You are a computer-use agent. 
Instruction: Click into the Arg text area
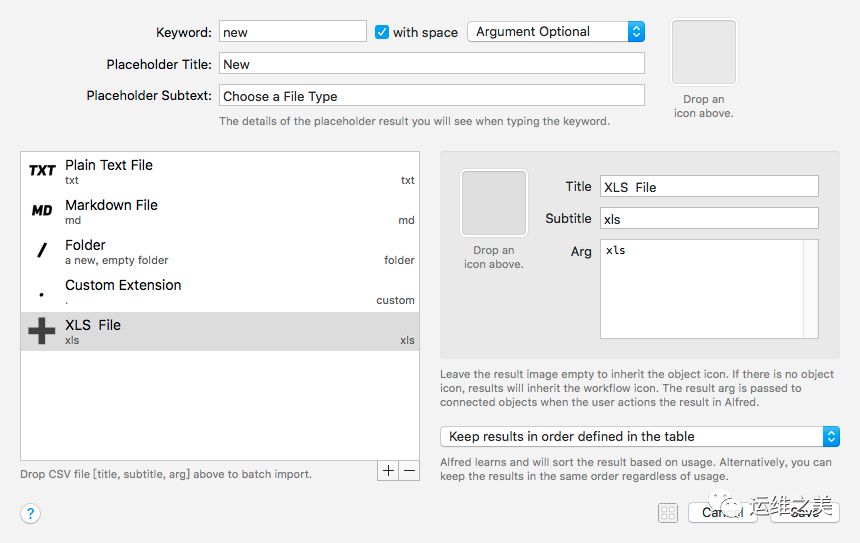point(709,288)
